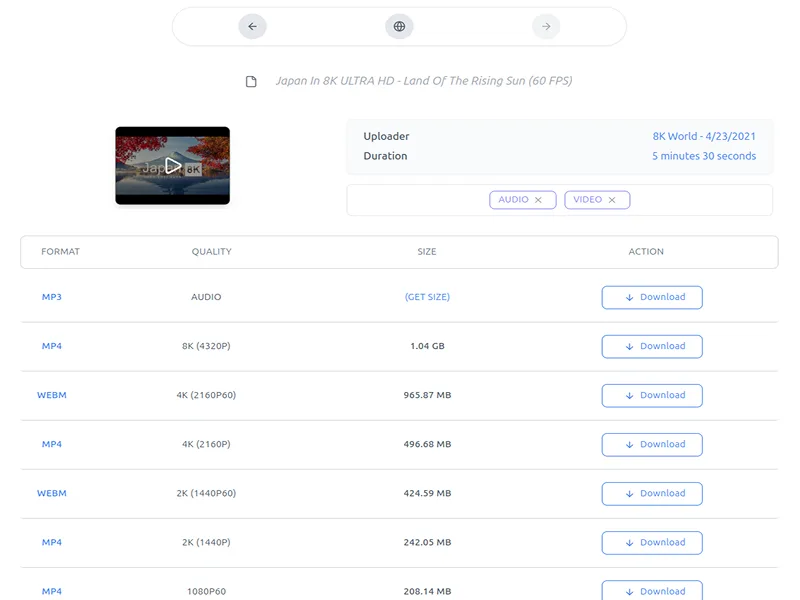Click the forward arrow navigation icon
The width and height of the screenshot is (800, 600).
(545, 27)
